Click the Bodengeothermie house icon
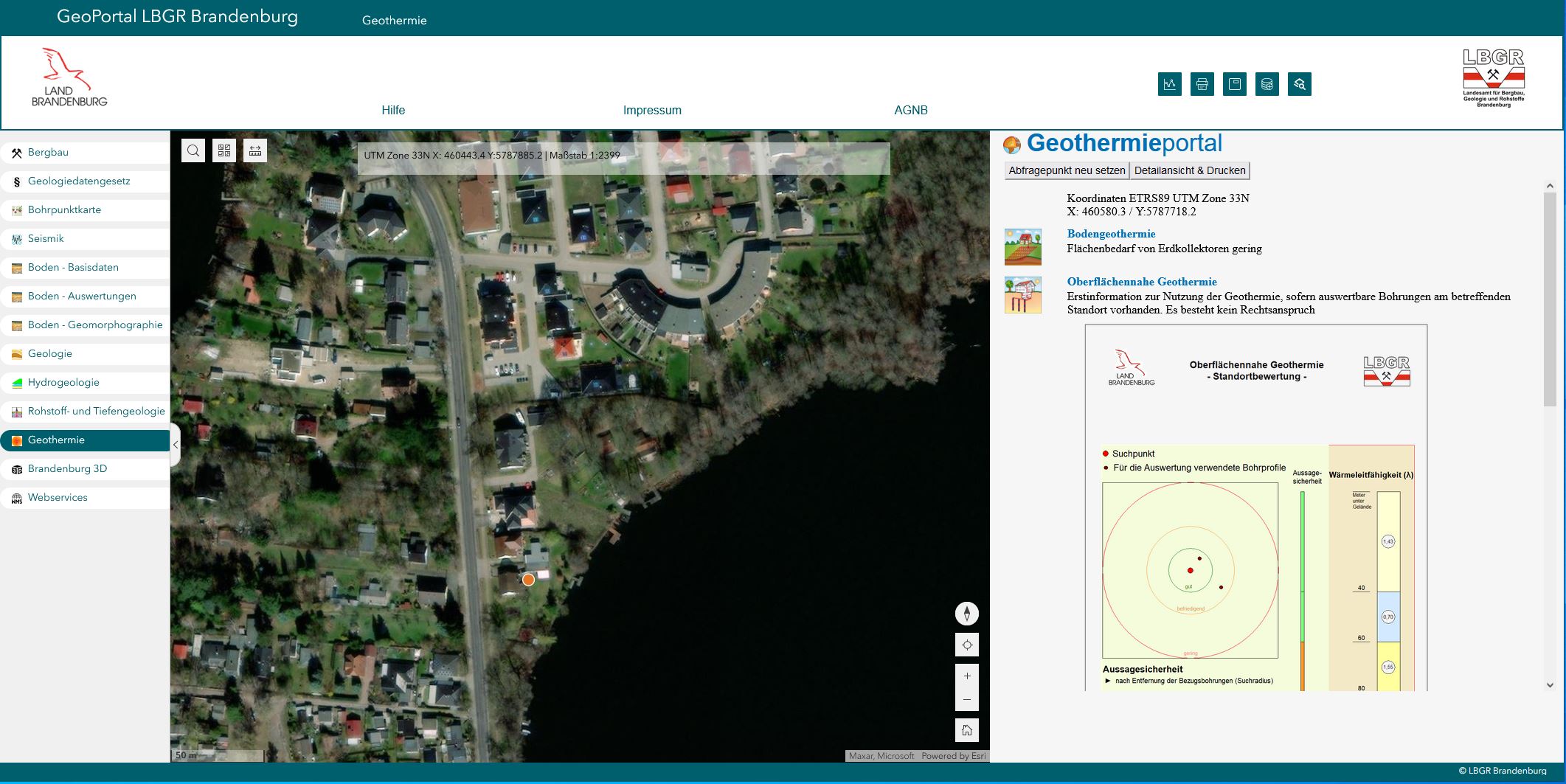This screenshot has height=784, width=1566. coord(1023,247)
